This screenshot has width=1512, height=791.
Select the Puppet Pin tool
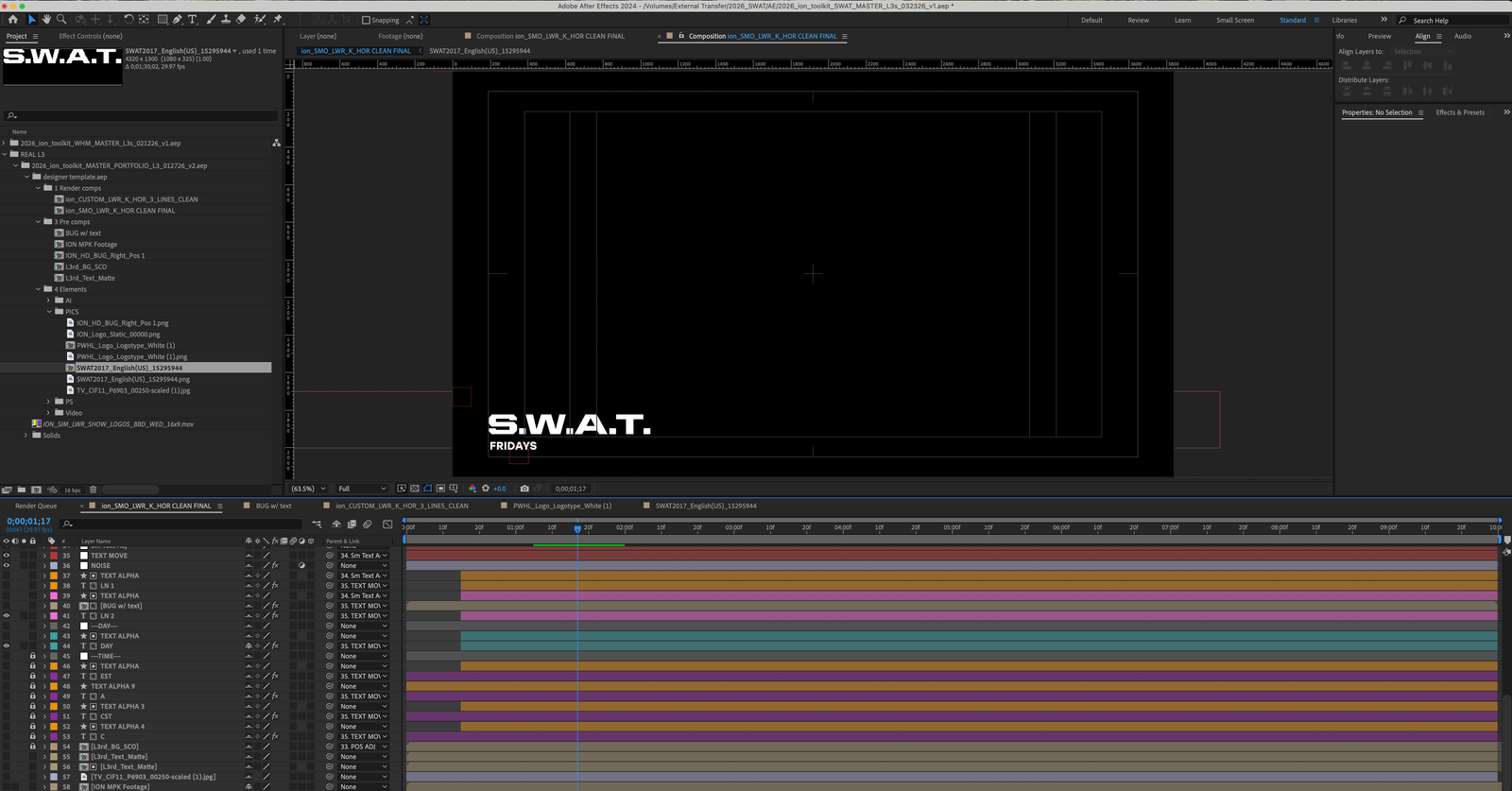pyautogui.click(x=278, y=19)
